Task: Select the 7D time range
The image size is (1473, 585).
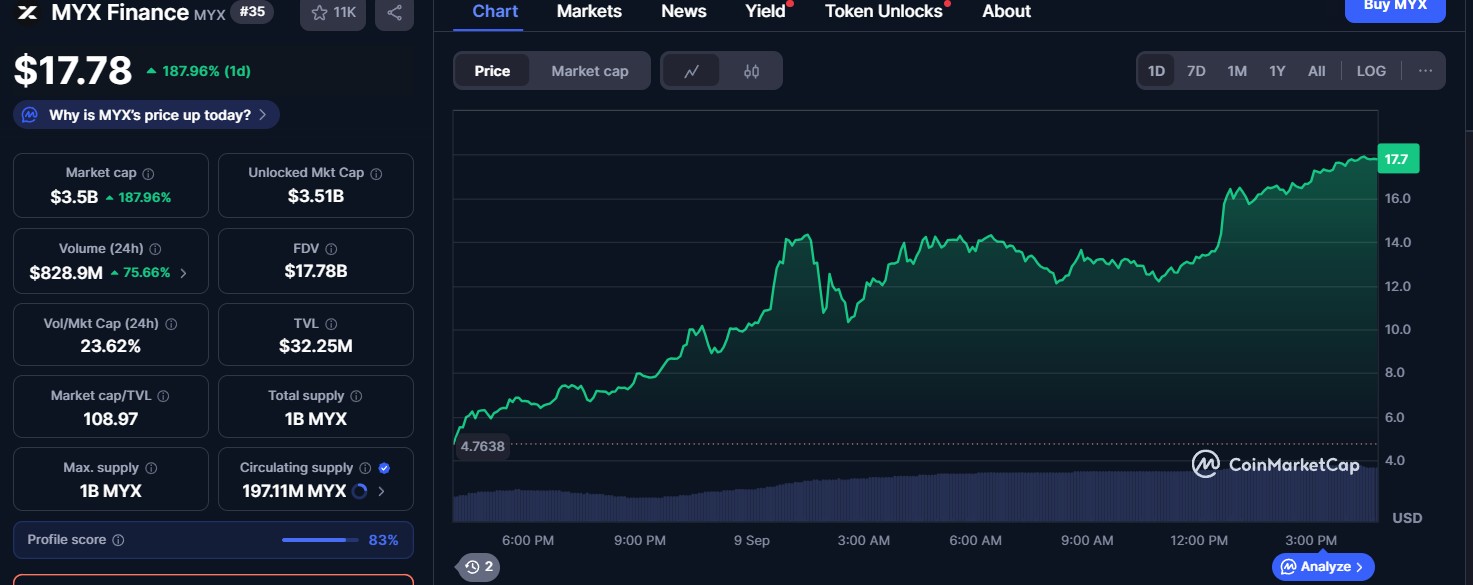Action: point(1196,71)
